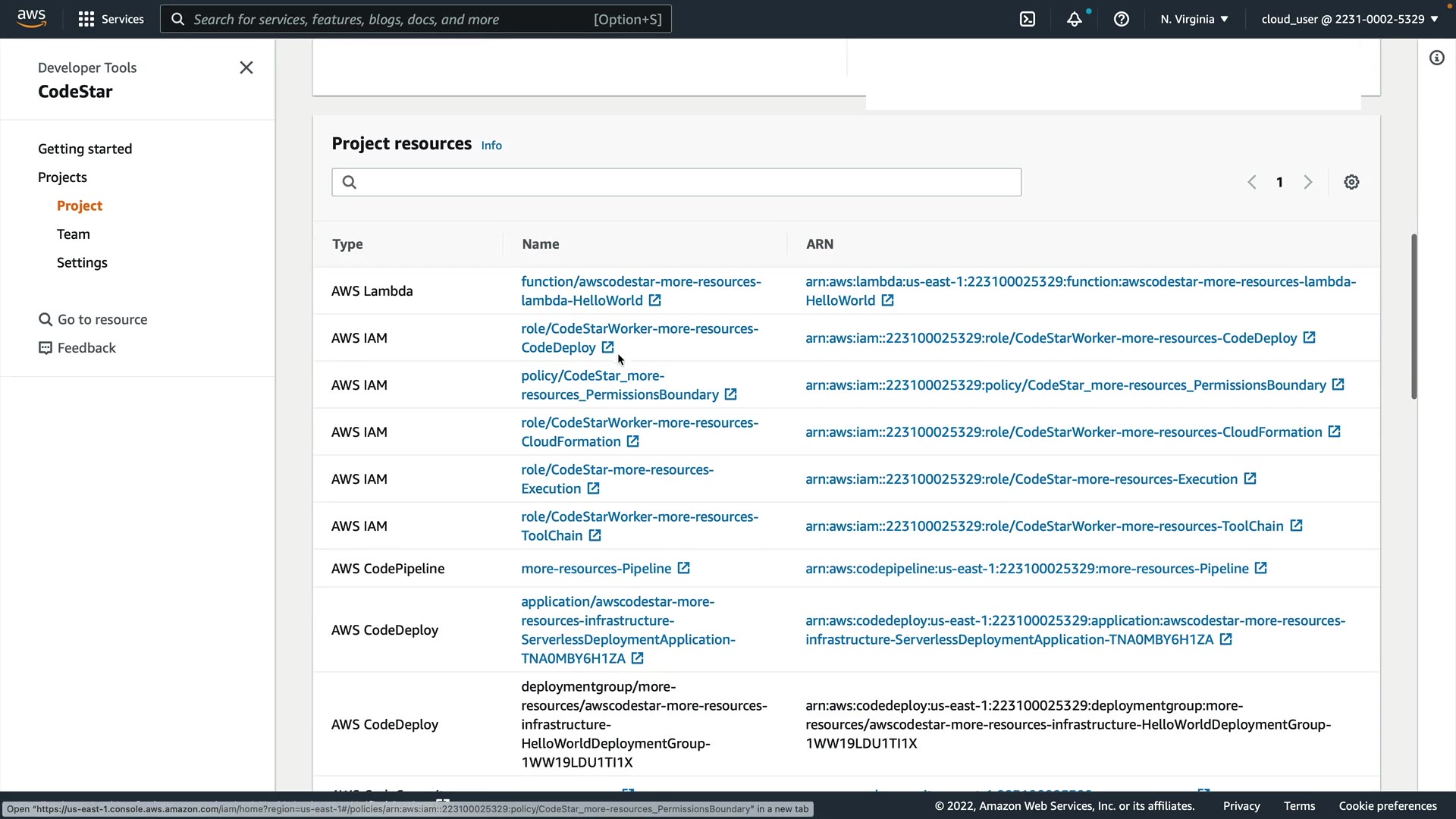Click the AWS logo home icon

pyautogui.click(x=31, y=18)
